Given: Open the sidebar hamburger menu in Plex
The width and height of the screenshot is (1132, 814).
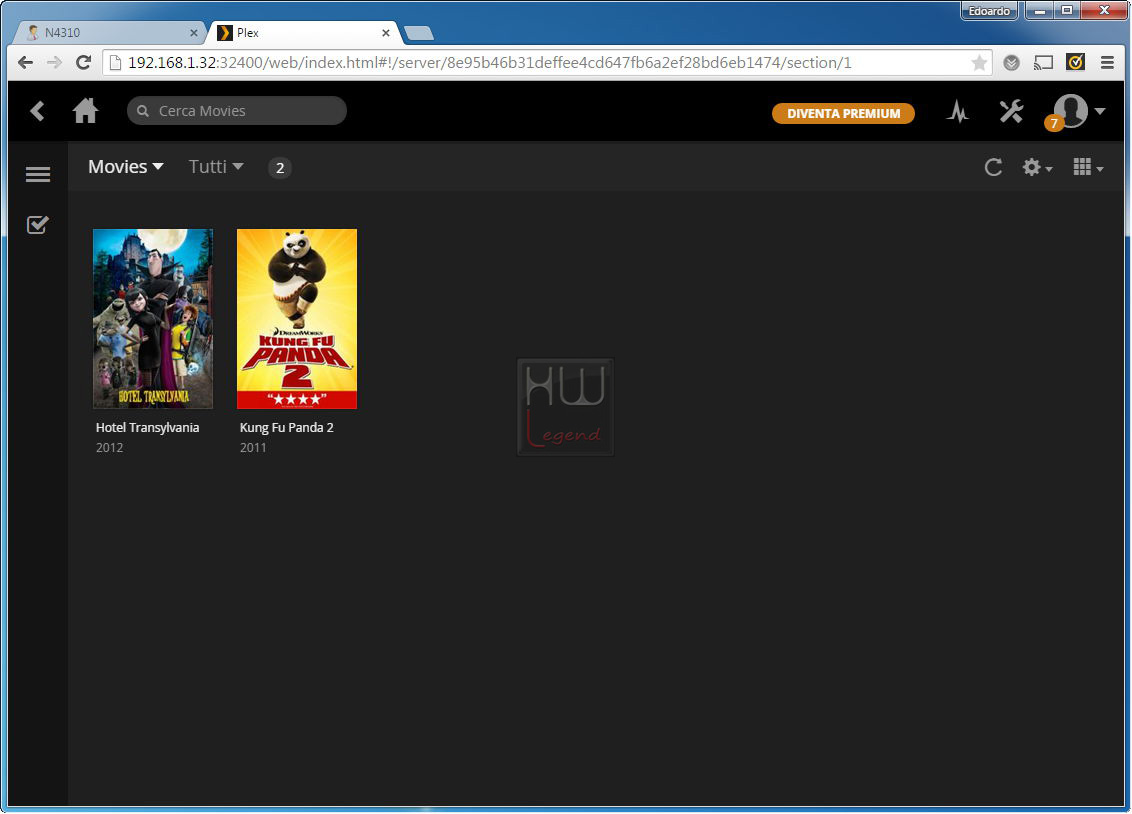Looking at the screenshot, I should (x=38, y=174).
